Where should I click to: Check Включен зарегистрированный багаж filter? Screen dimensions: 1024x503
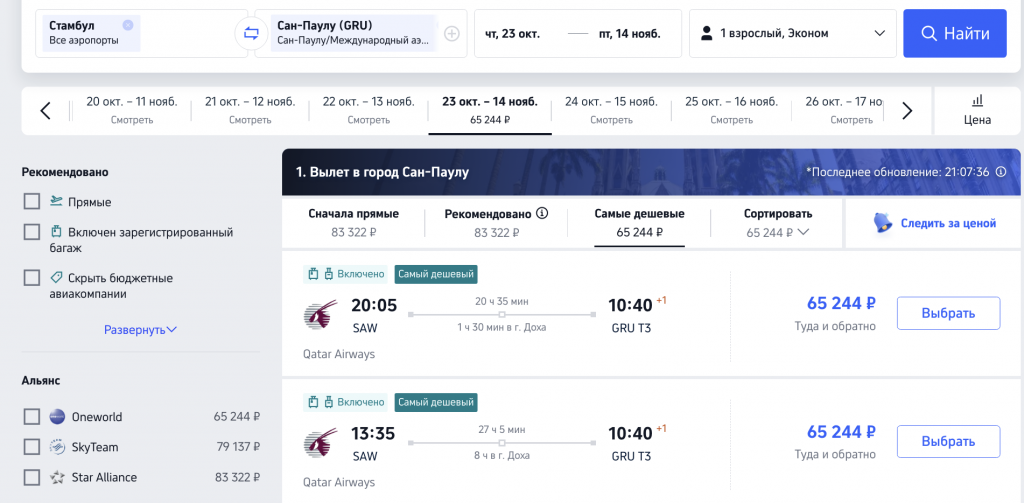(x=31, y=233)
